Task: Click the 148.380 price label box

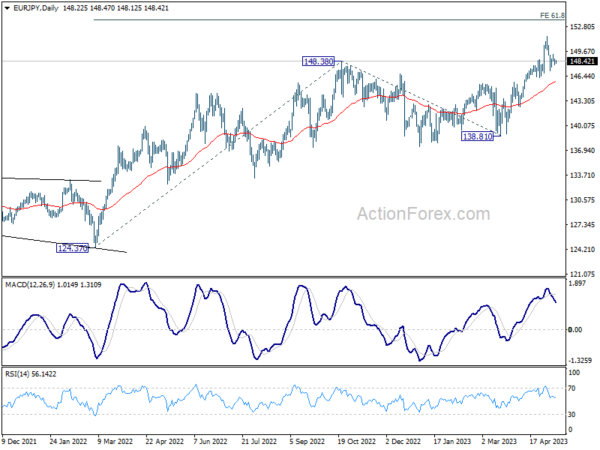Action: 318,61
